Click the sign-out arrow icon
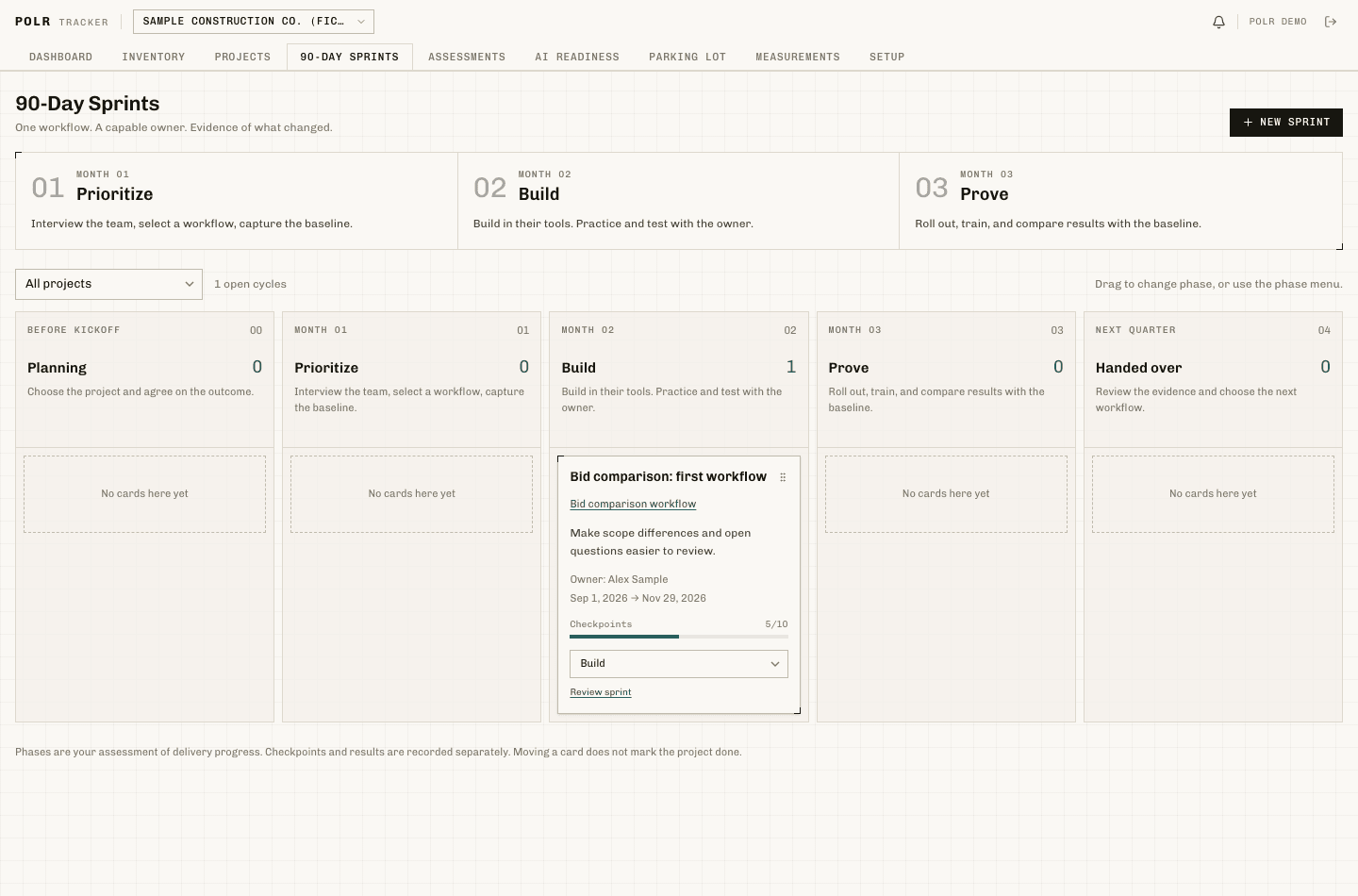The image size is (1358, 896). 1331,22
